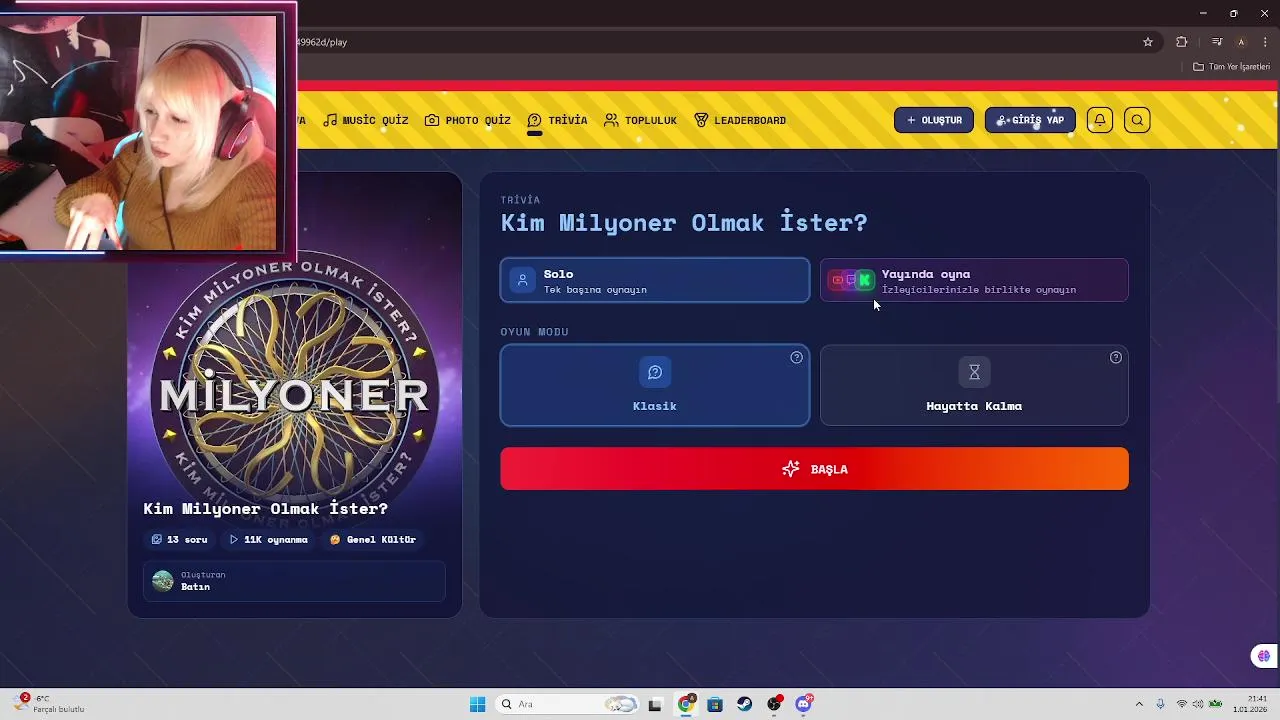
Task: Click the Giriş Yap login button
Action: [x=1030, y=120]
